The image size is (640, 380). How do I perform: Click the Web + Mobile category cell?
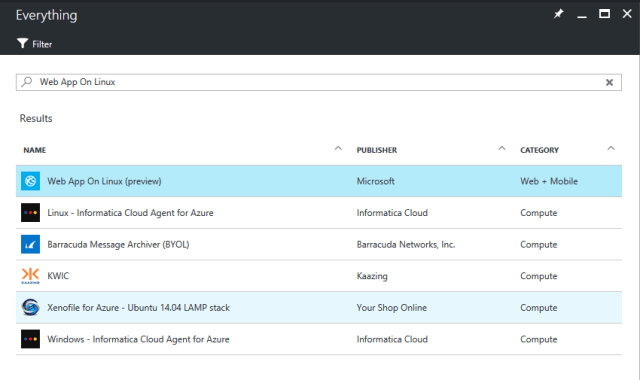549,181
